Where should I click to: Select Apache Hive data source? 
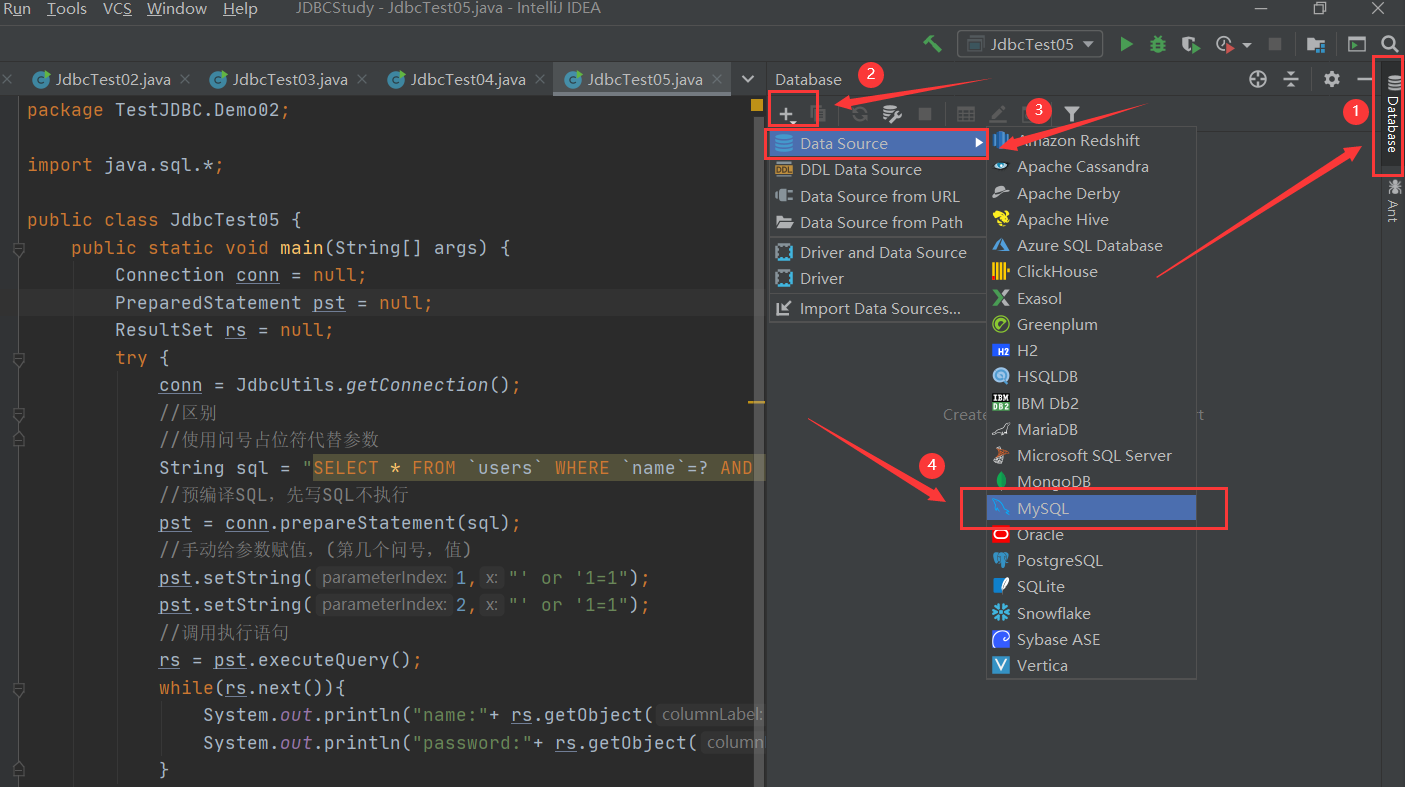click(x=1091, y=219)
